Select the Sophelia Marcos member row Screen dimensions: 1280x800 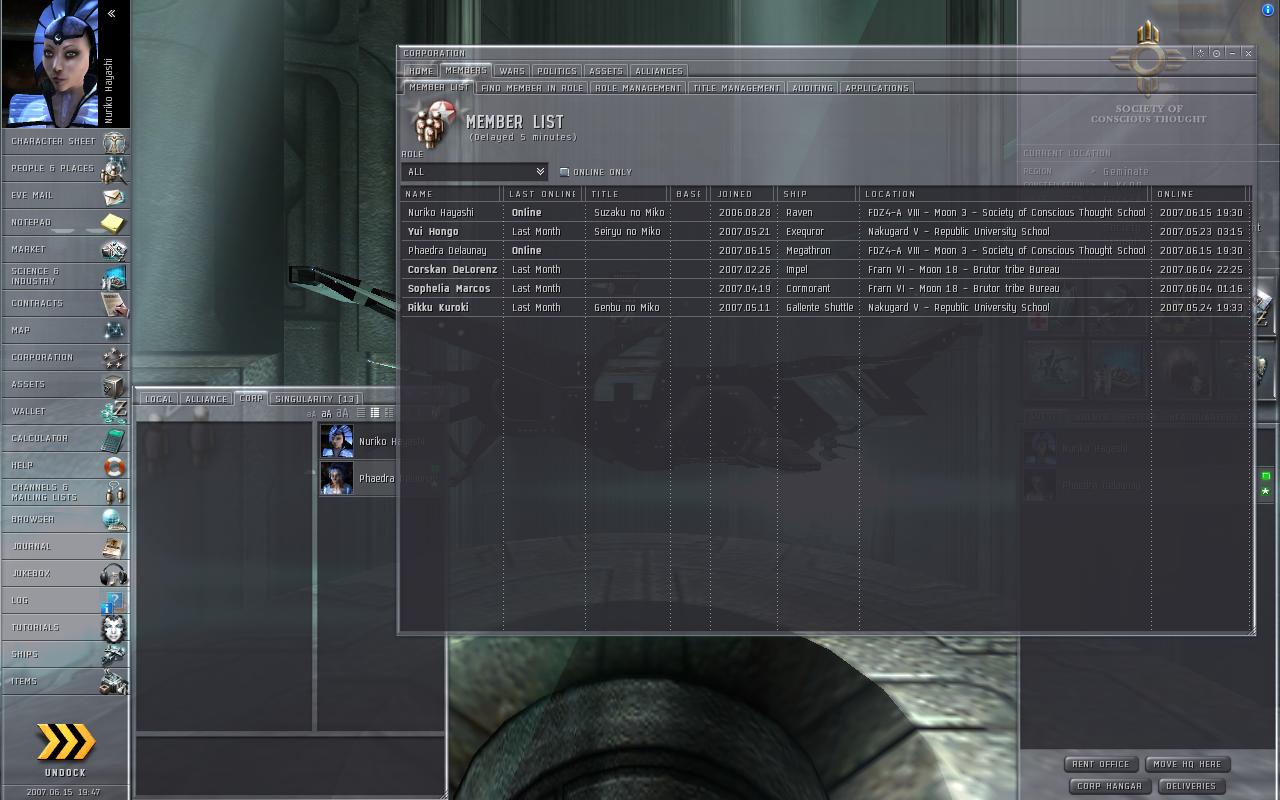point(826,288)
